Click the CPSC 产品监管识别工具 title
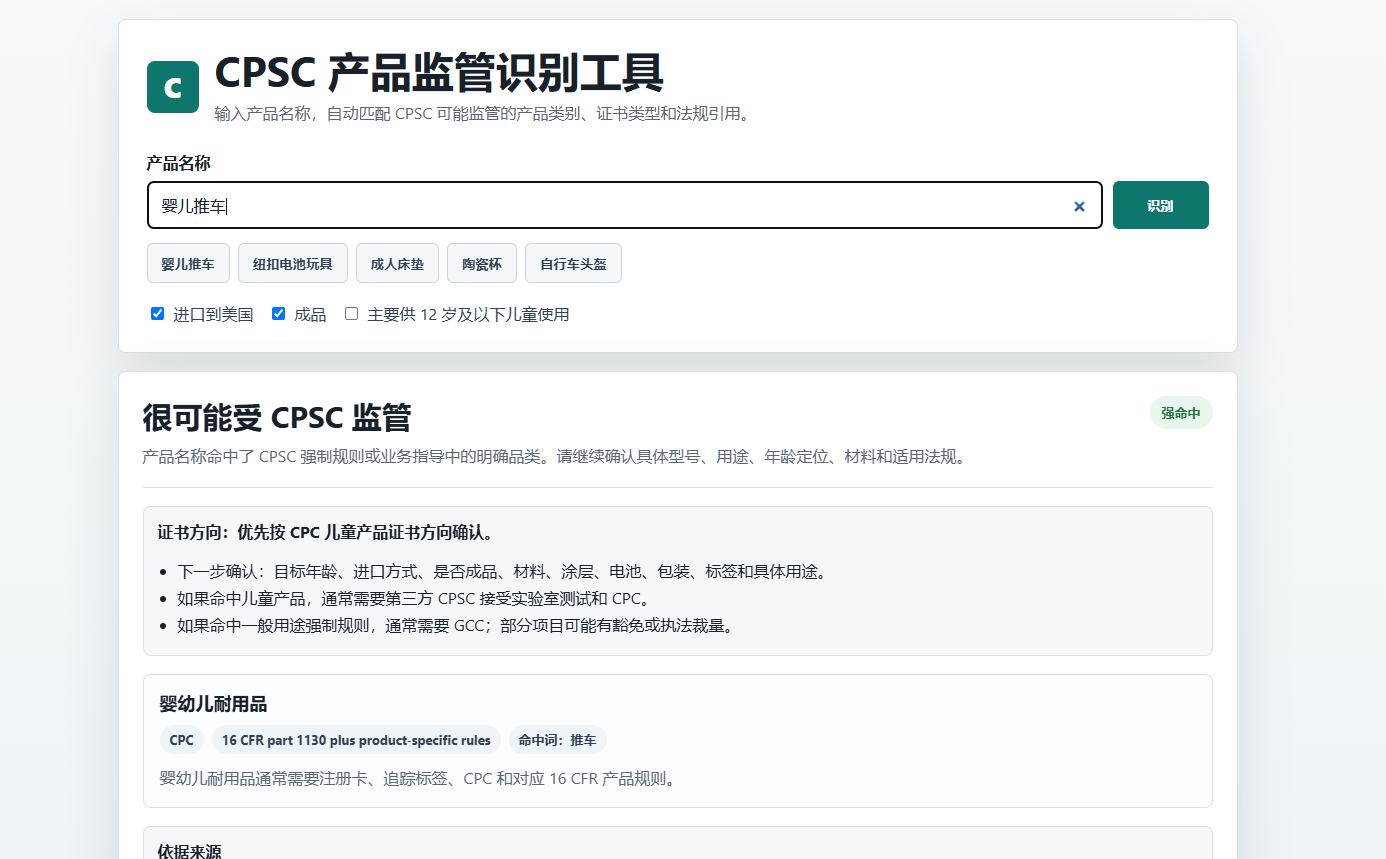This screenshot has height=859, width=1386. tap(439, 73)
